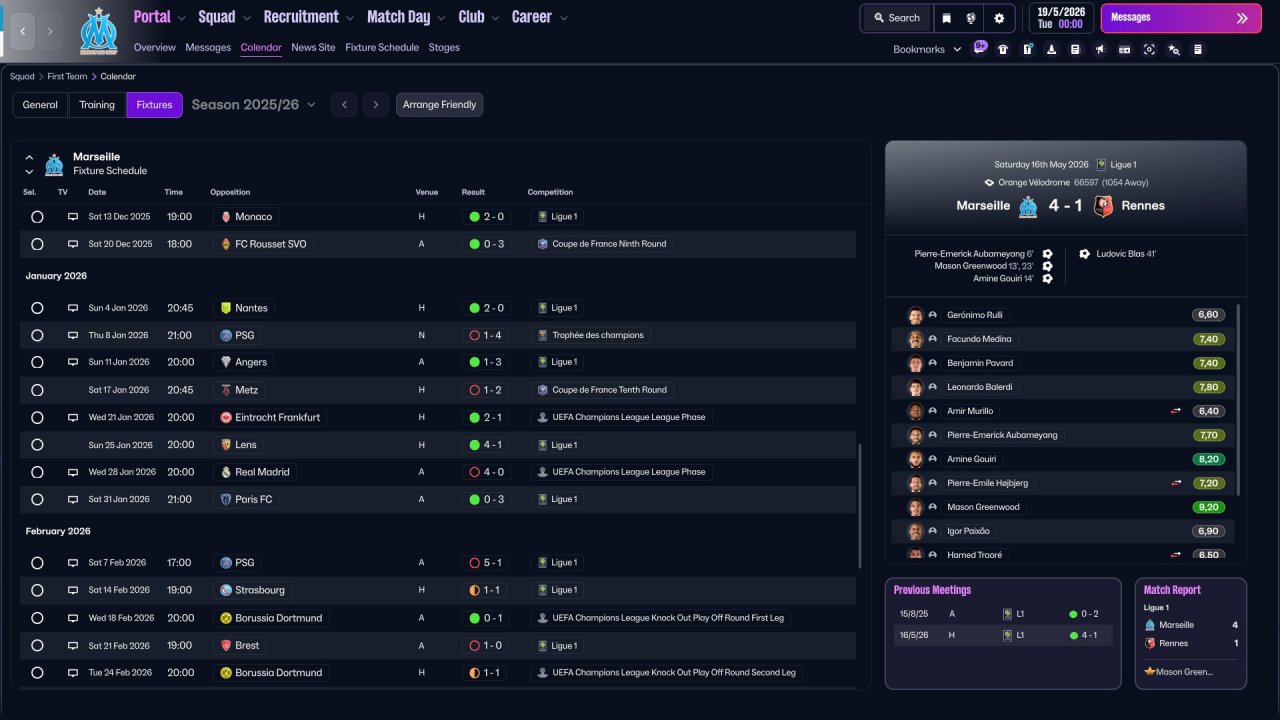Open the Club dropdown menu
The image size is (1280, 720).
point(479,17)
